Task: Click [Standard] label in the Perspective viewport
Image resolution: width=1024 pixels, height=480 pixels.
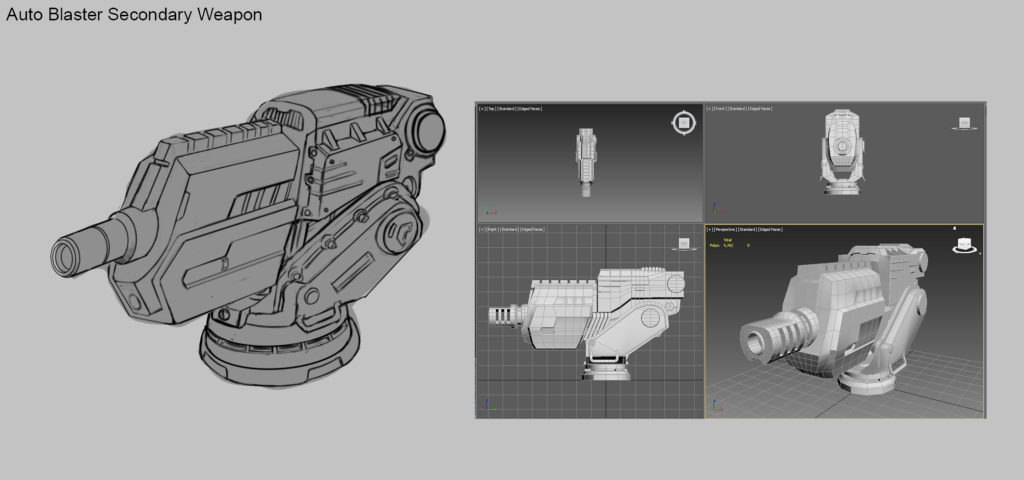Action: (746, 229)
